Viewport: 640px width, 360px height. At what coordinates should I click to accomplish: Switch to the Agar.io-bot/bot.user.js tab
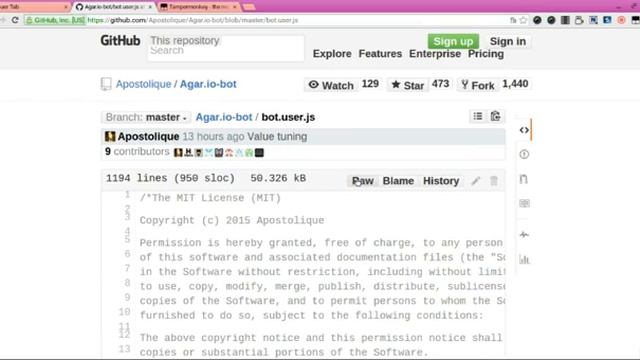tap(113, 7)
